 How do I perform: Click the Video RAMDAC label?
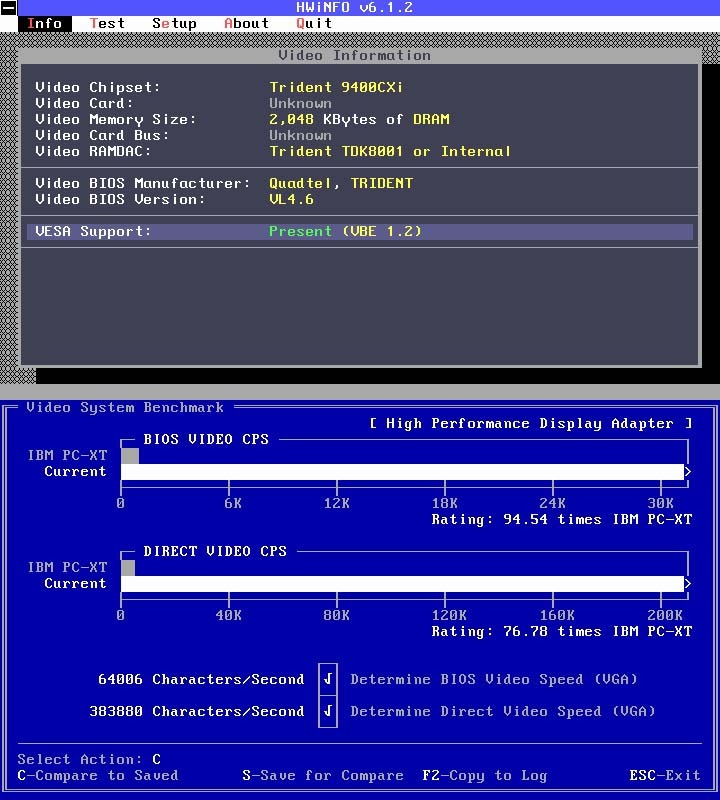(93, 151)
